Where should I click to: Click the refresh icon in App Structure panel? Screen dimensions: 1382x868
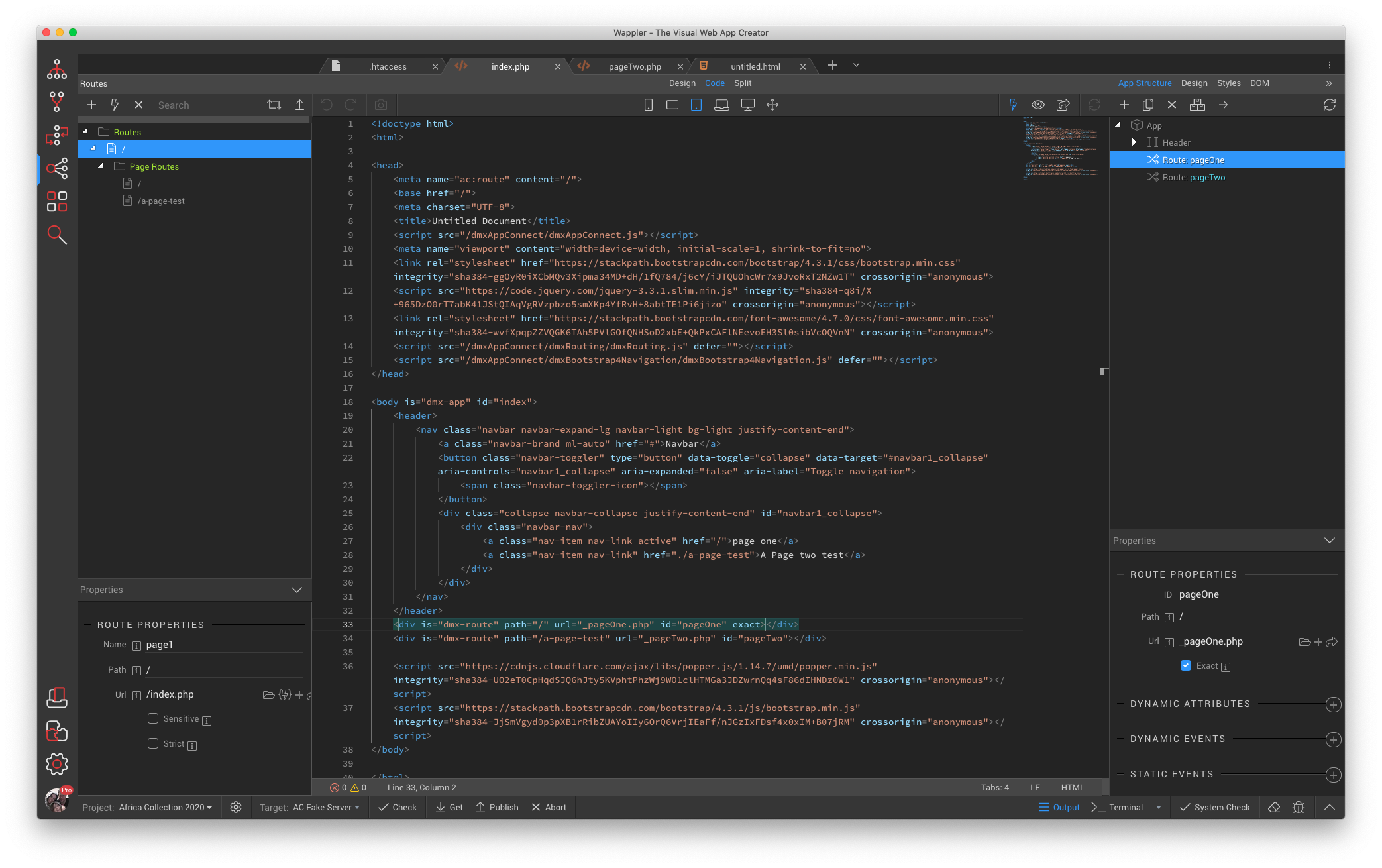coord(1330,105)
